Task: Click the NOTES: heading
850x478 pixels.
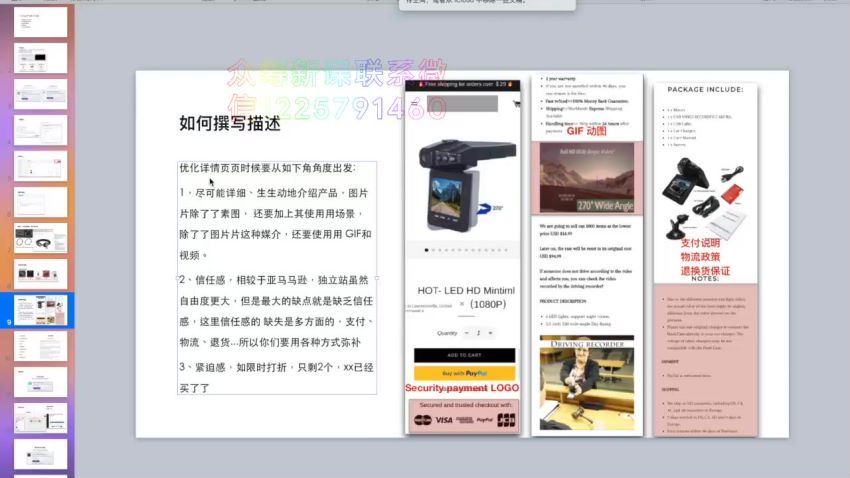Action: (705, 279)
